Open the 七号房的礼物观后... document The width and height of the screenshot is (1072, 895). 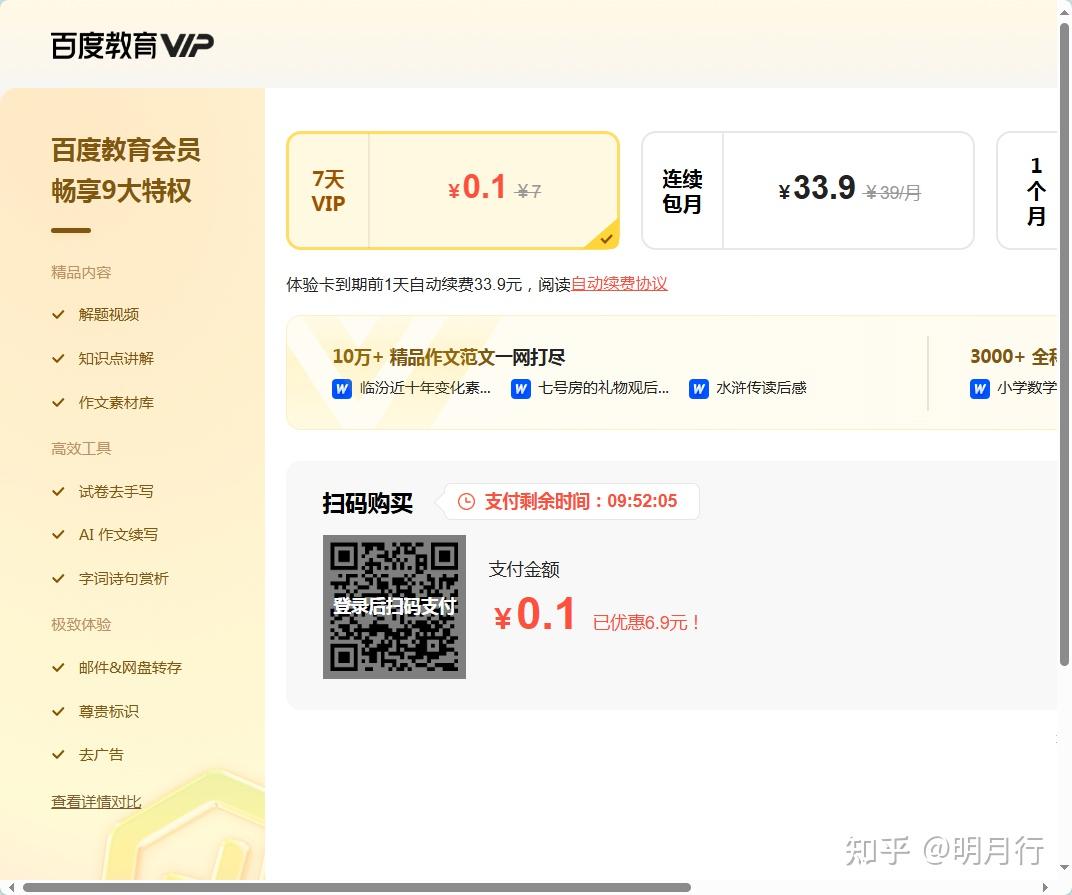click(x=604, y=388)
